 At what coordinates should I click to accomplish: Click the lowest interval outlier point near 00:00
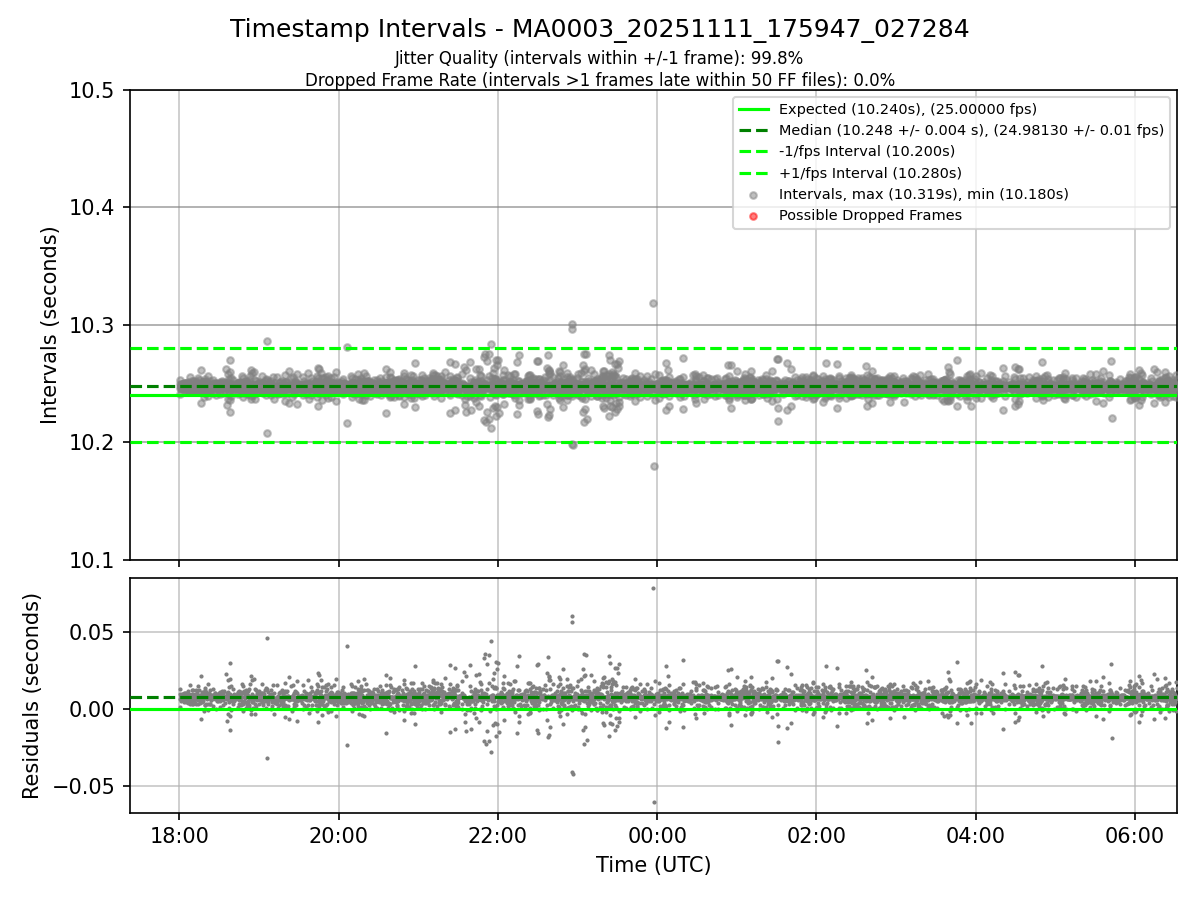coord(654,466)
